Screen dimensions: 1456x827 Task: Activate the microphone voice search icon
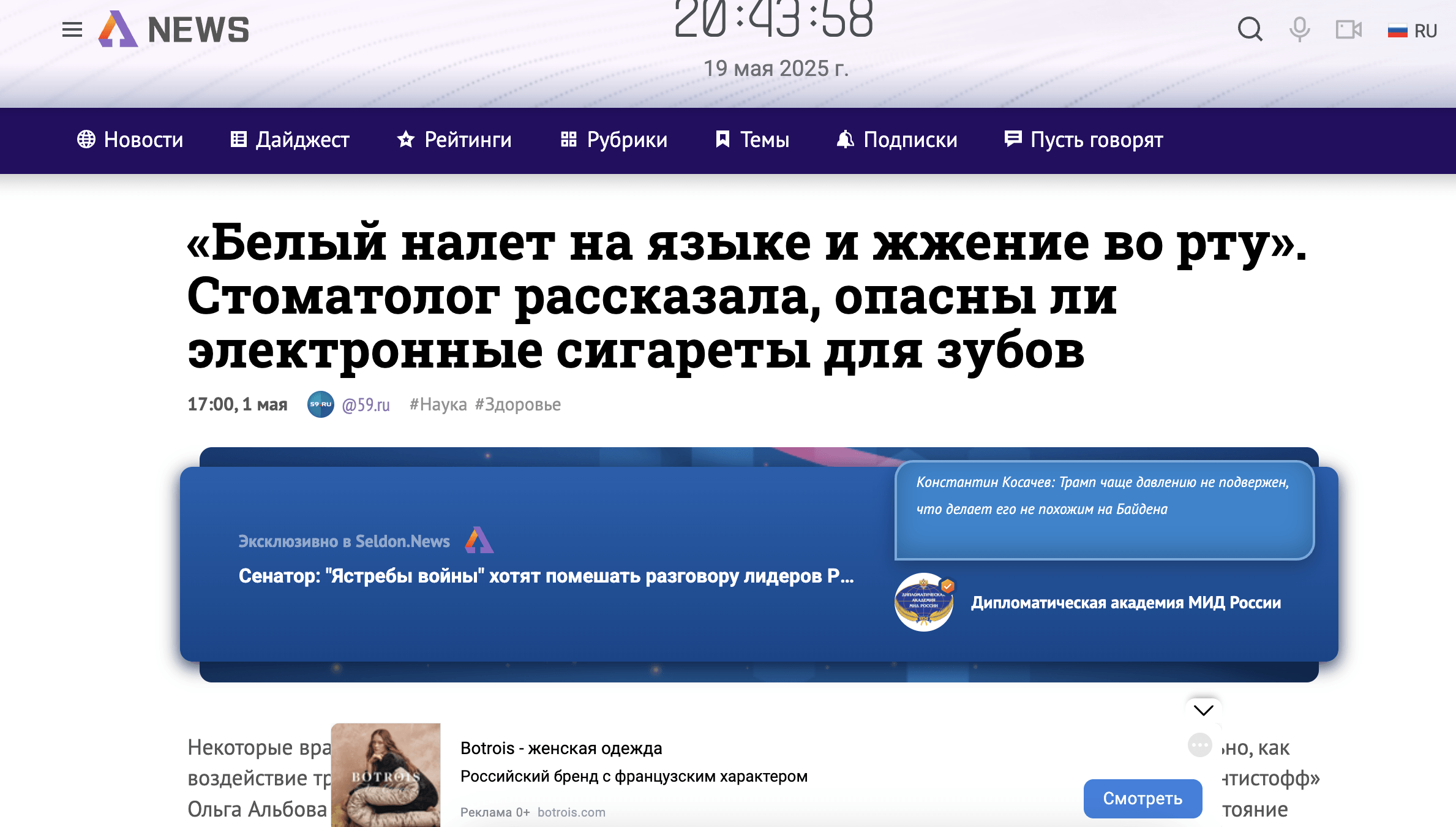pyautogui.click(x=1299, y=29)
